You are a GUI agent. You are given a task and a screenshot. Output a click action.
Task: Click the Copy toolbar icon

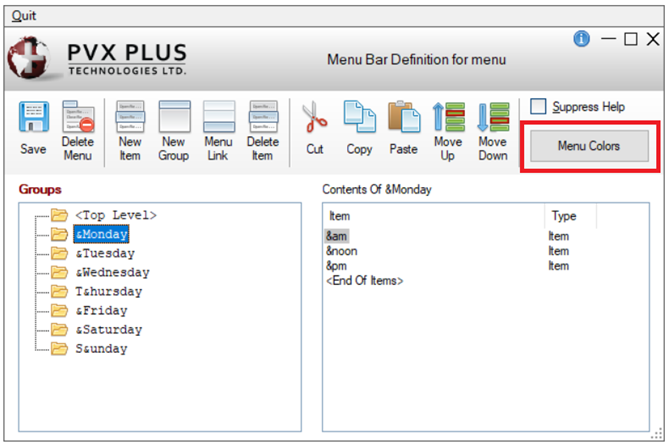[359, 119]
